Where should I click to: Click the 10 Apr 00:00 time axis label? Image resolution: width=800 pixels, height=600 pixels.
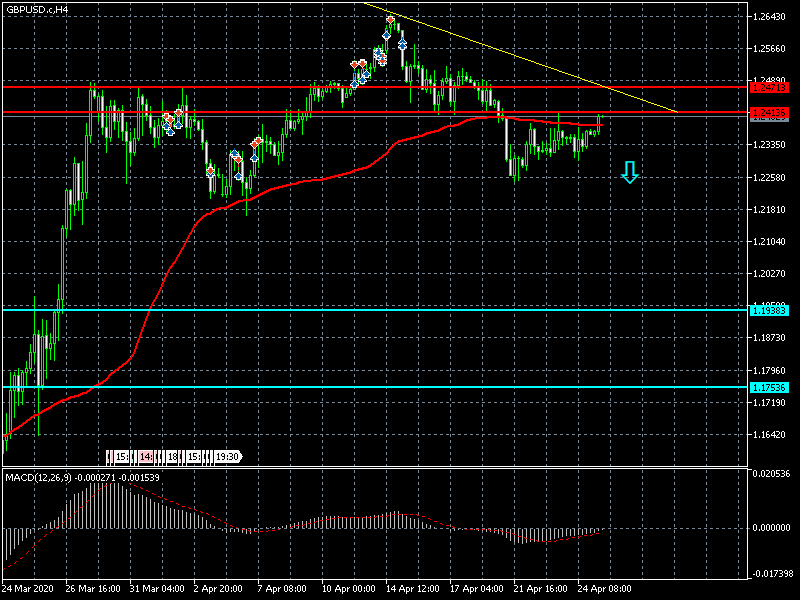(348, 588)
